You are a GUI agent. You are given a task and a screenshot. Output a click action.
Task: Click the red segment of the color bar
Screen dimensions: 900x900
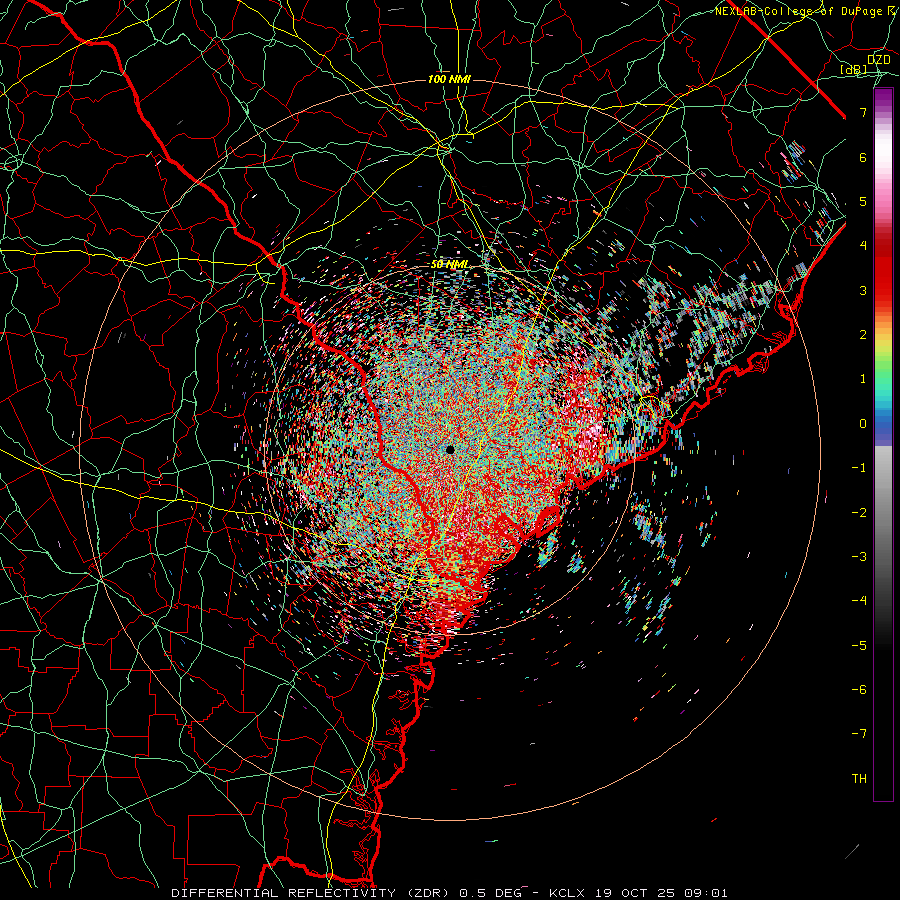883,270
